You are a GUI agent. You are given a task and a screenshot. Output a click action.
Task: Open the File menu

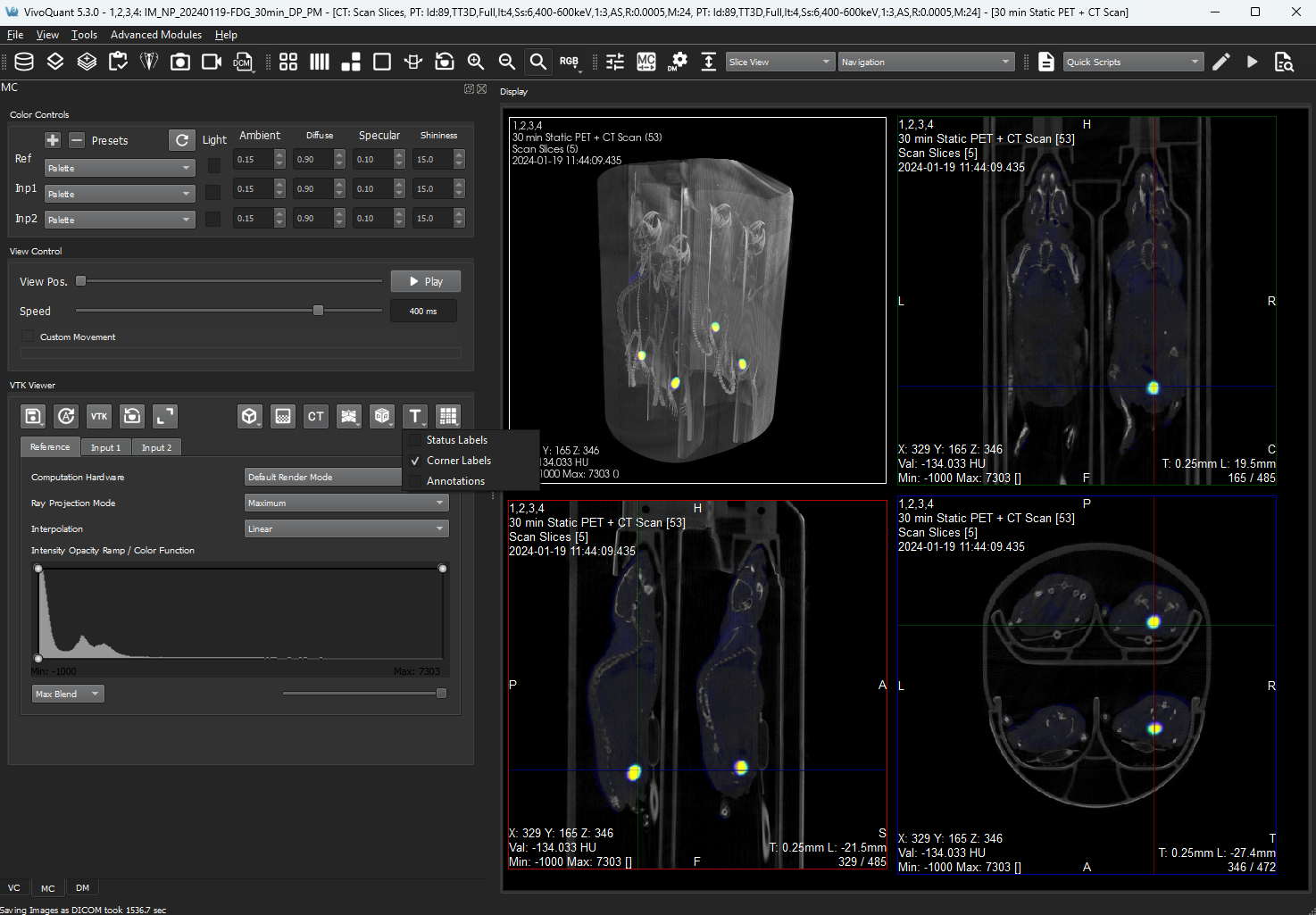(15, 35)
